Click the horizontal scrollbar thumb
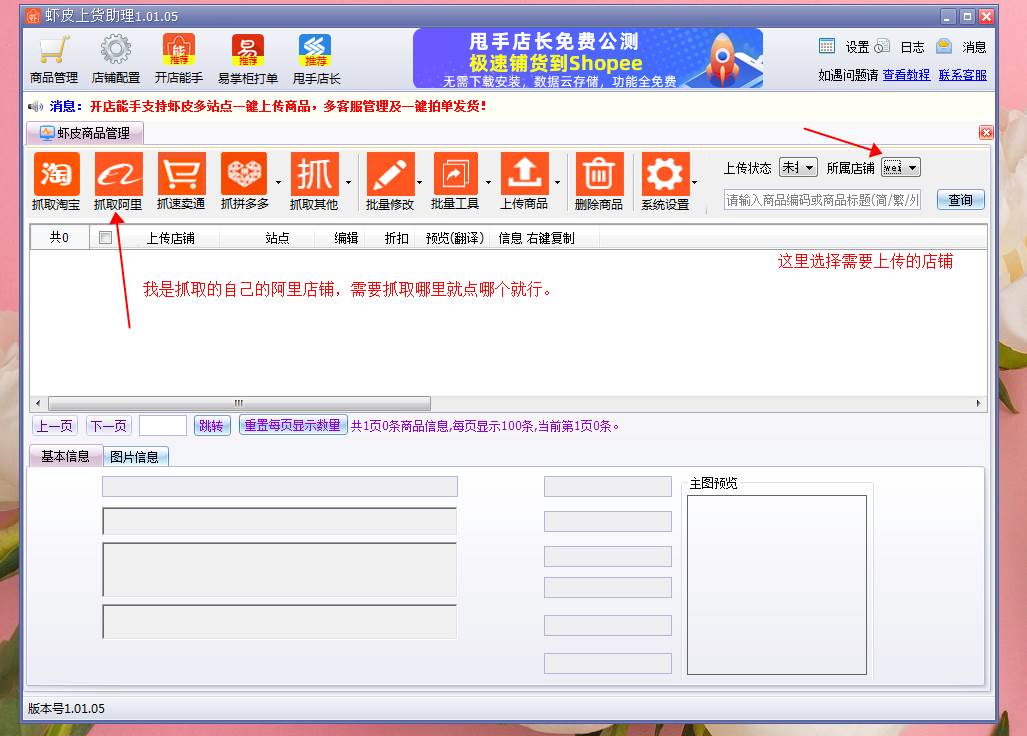The image size is (1027, 736). coord(239,403)
